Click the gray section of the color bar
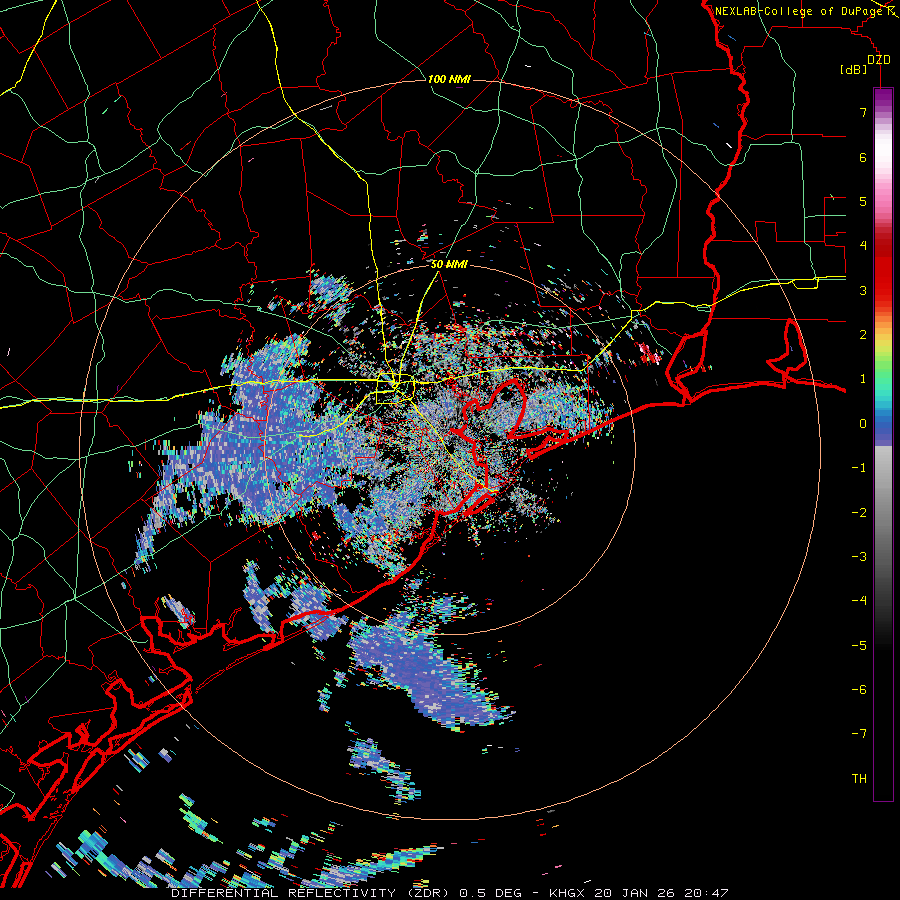 (883, 517)
